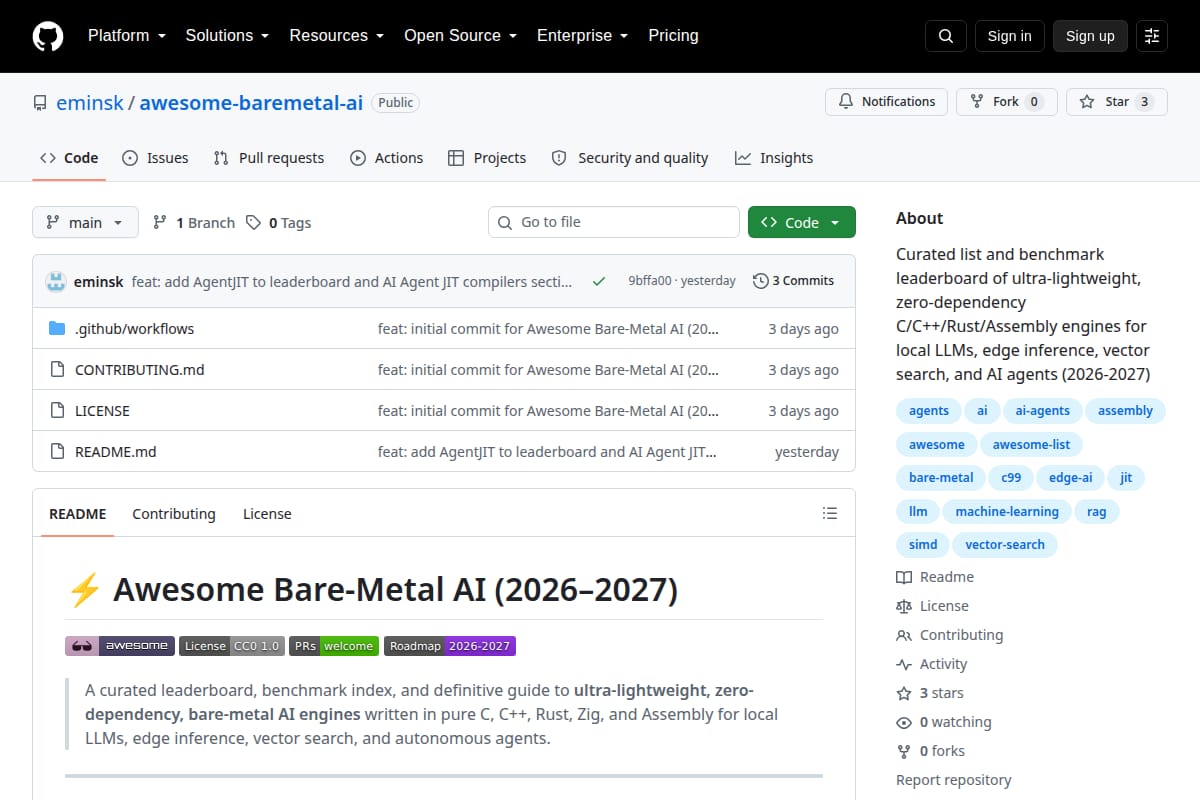The image size is (1200, 800).
Task: Click the search magnifier icon button
Action: (x=946, y=36)
